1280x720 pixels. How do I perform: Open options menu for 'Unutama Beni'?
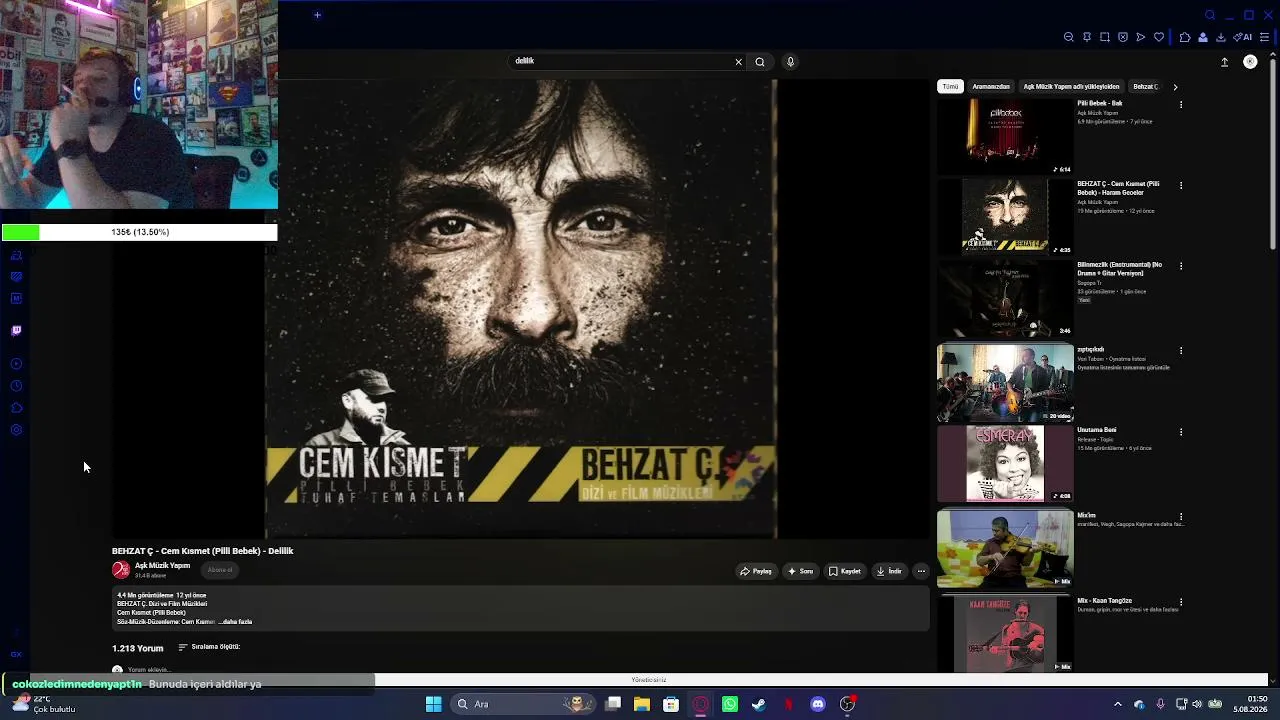tap(1181, 432)
